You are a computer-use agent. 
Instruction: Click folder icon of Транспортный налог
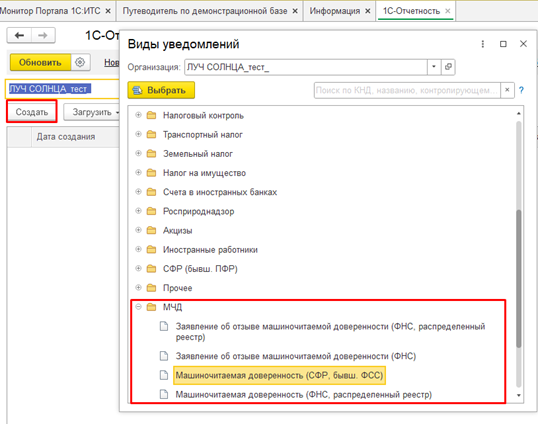point(151,134)
